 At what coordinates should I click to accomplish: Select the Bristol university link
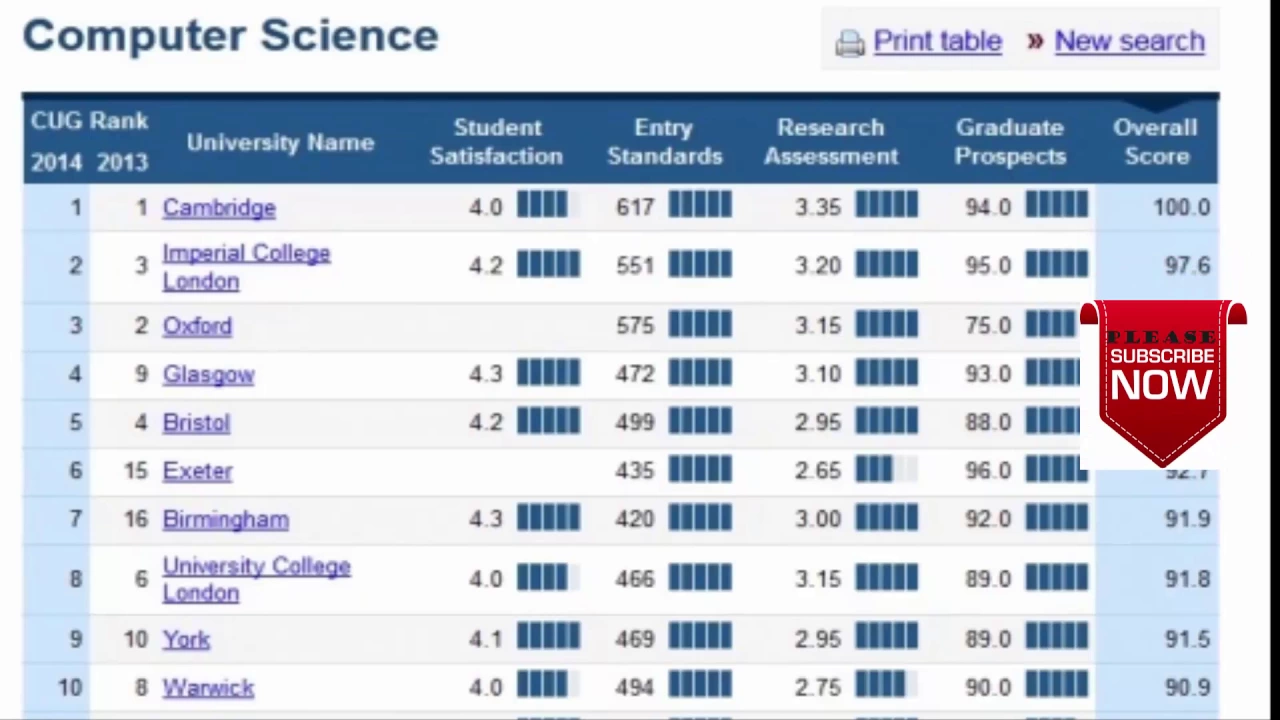point(196,422)
